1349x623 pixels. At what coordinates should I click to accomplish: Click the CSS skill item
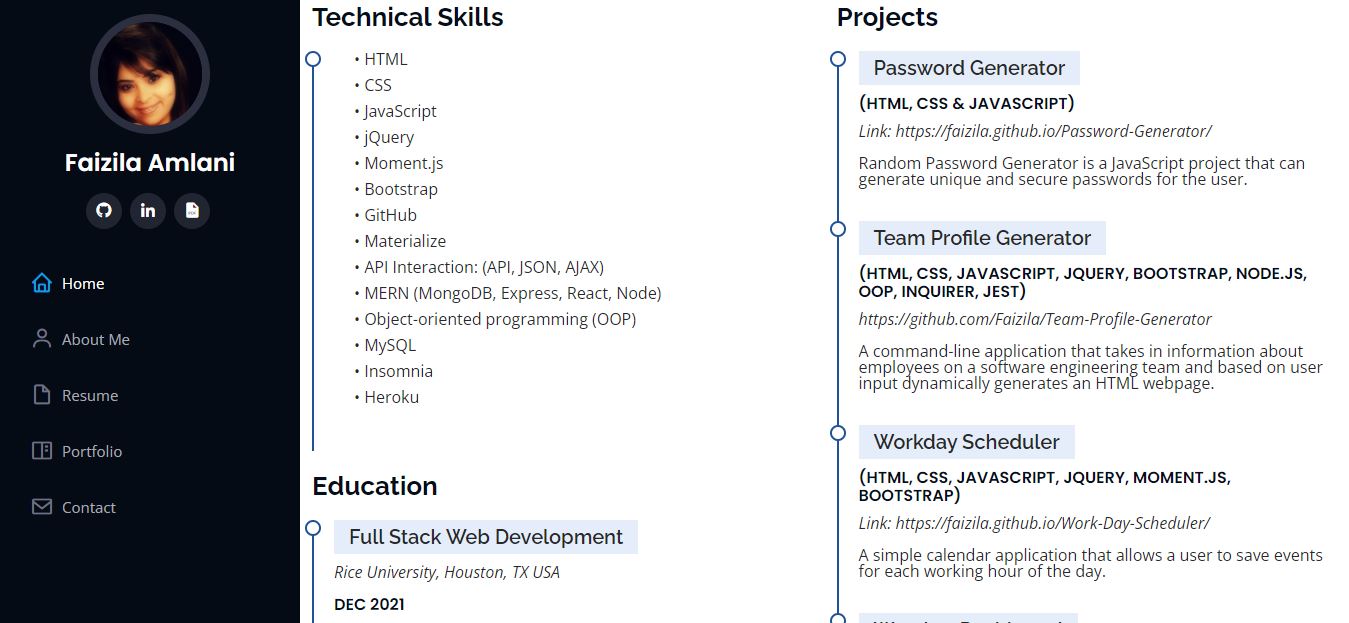[x=378, y=85]
